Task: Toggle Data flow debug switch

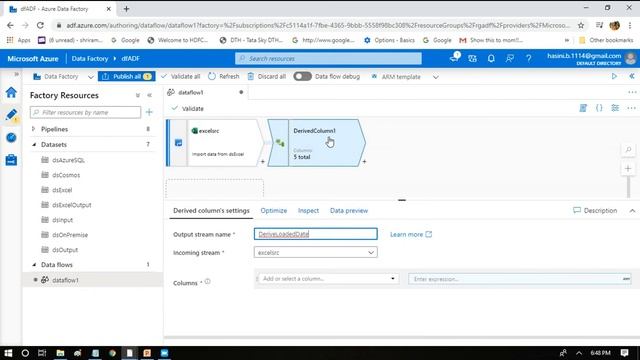Action: (x=302, y=76)
